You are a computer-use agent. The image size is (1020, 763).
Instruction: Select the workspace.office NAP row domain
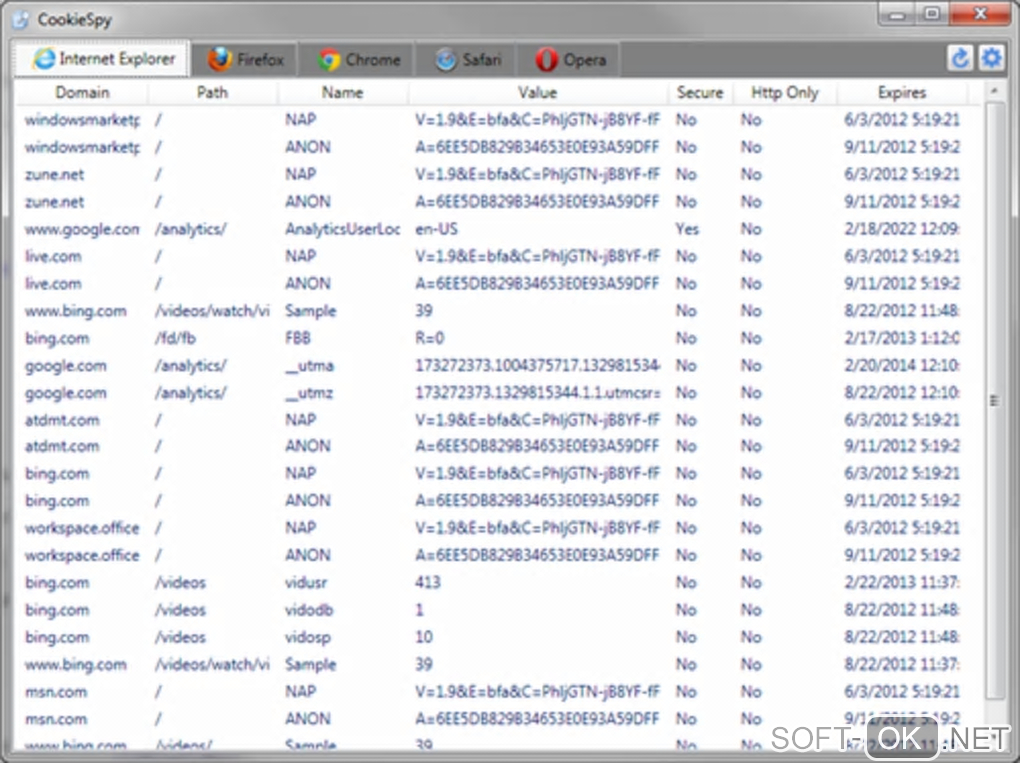82,528
